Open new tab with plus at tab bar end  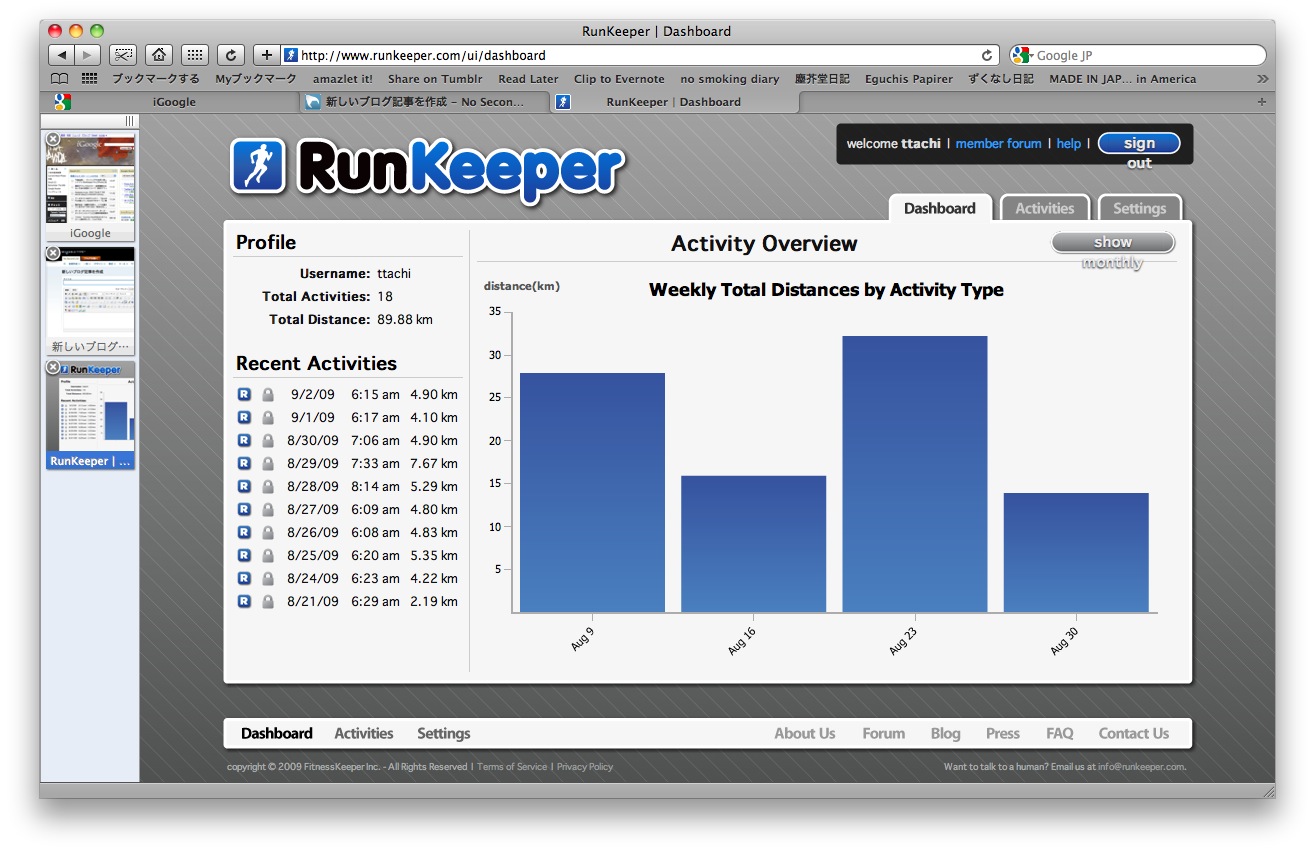(x=1261, y=102)
